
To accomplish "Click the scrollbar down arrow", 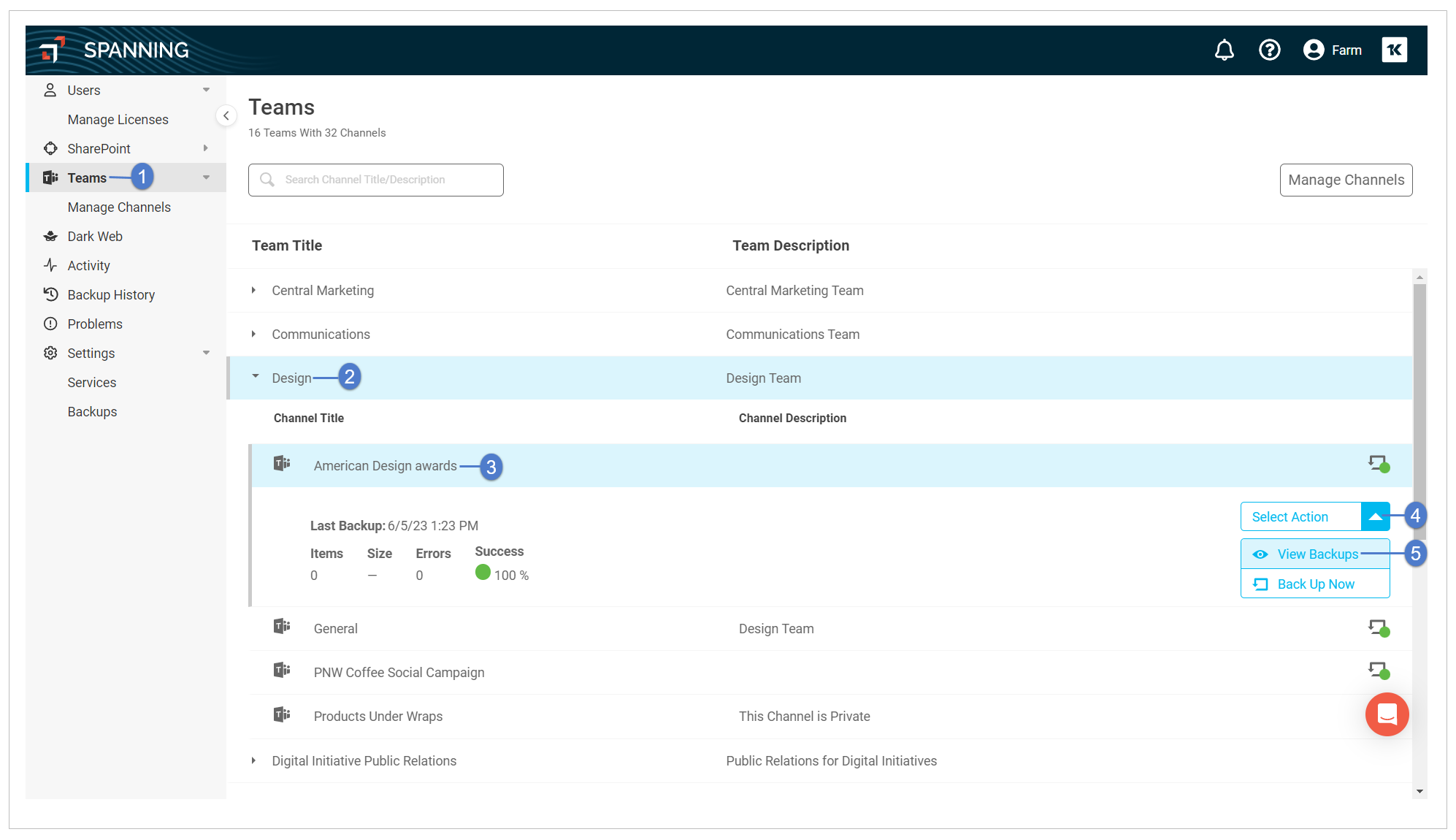I will click(1419, 791).
